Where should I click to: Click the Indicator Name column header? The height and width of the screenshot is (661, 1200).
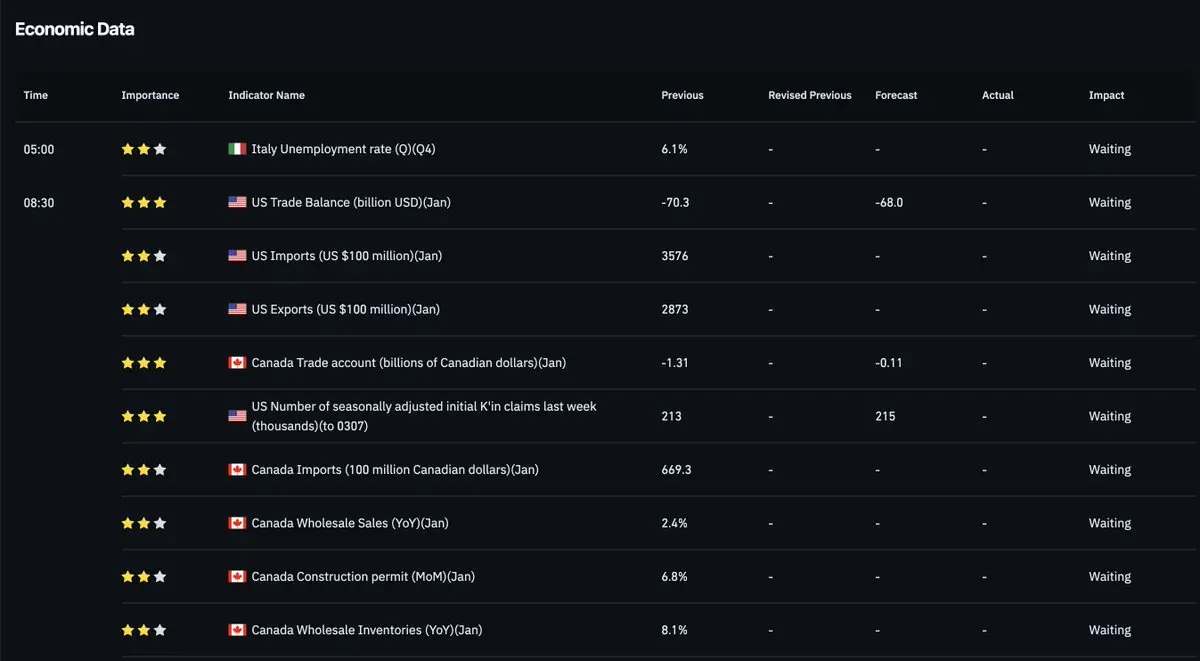pyautogui.click(x=266, y=95)
